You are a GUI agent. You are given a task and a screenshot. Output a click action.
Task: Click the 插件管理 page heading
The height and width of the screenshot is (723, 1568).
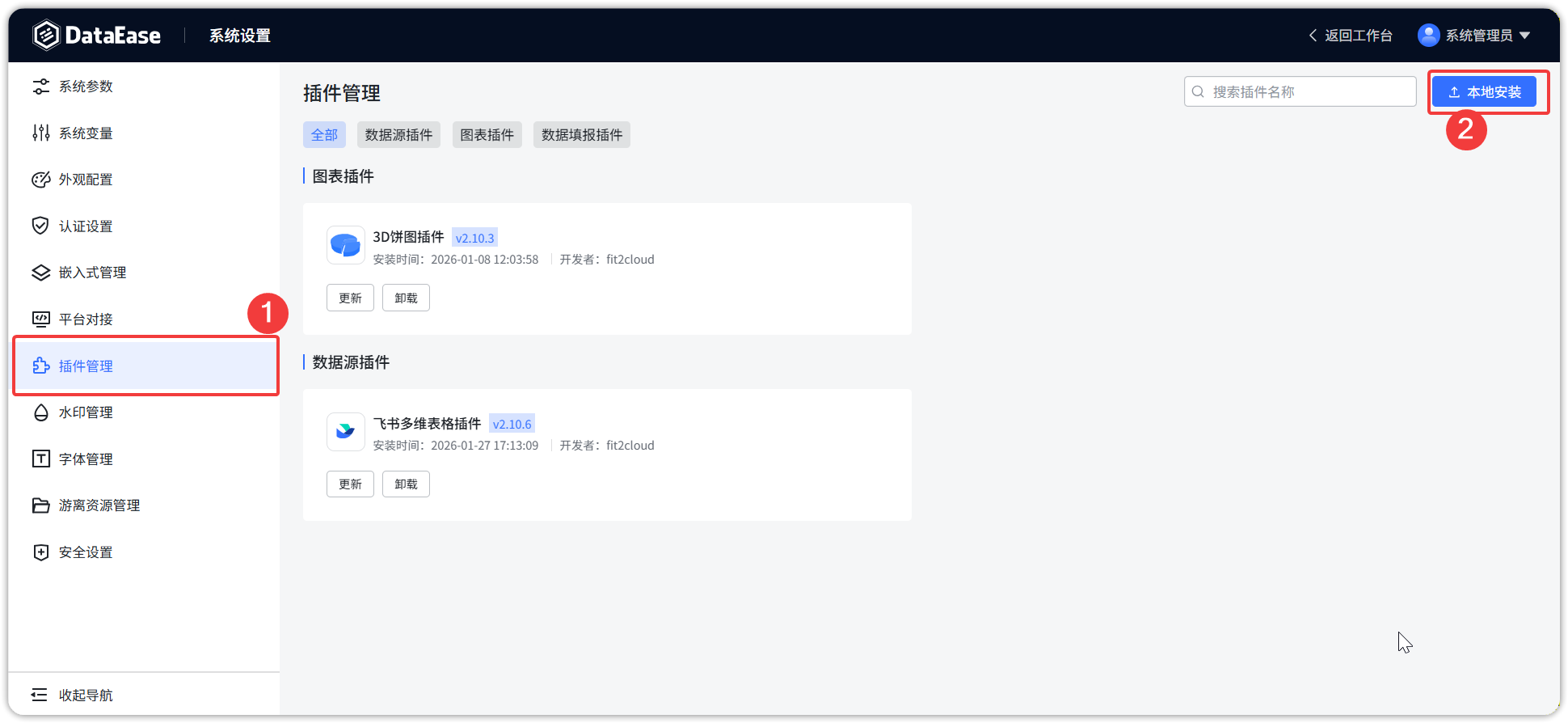pyautogui.click(x=342, y=93)
